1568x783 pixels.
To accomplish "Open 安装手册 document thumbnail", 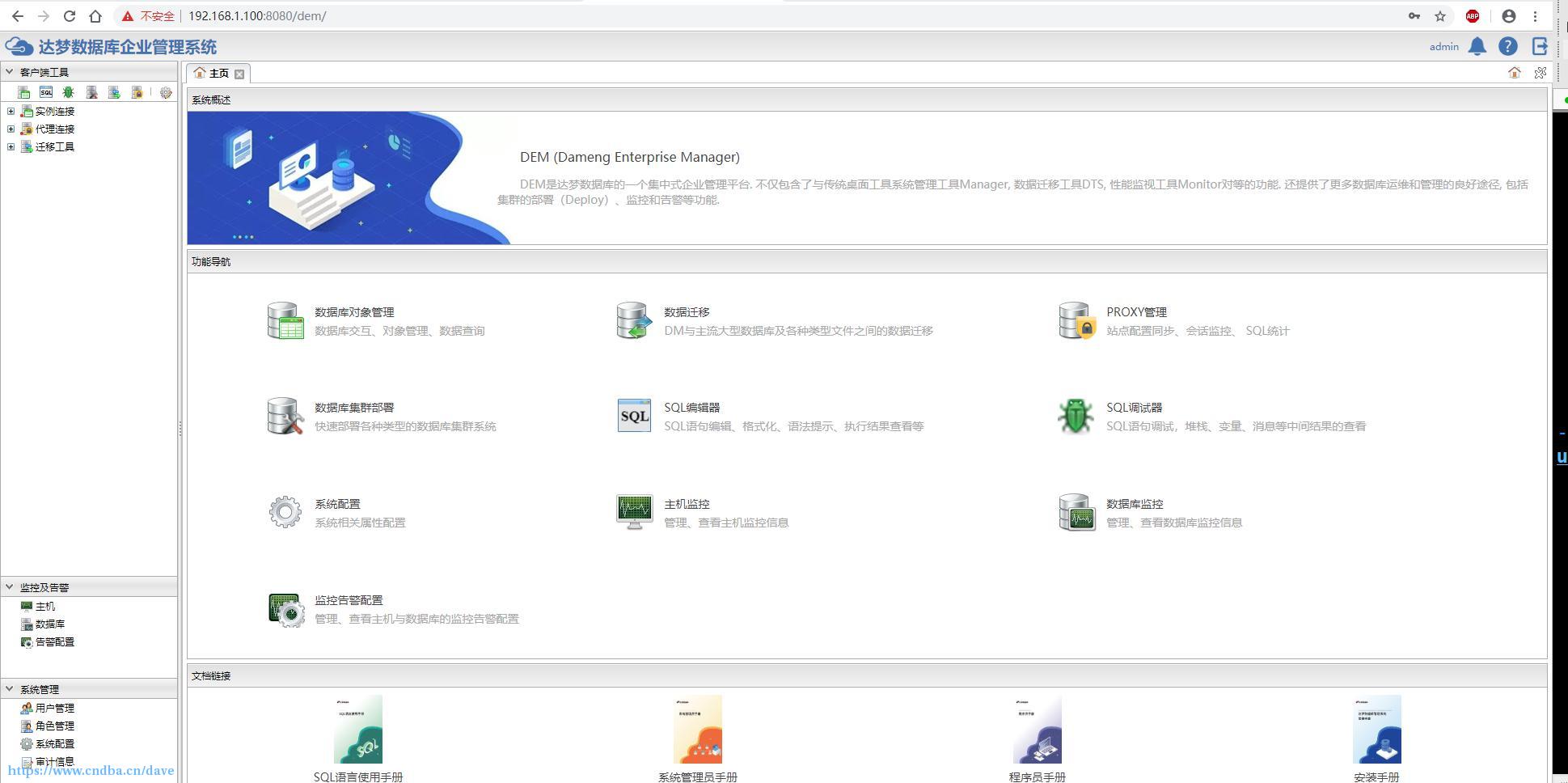I will pos(1377,729).
